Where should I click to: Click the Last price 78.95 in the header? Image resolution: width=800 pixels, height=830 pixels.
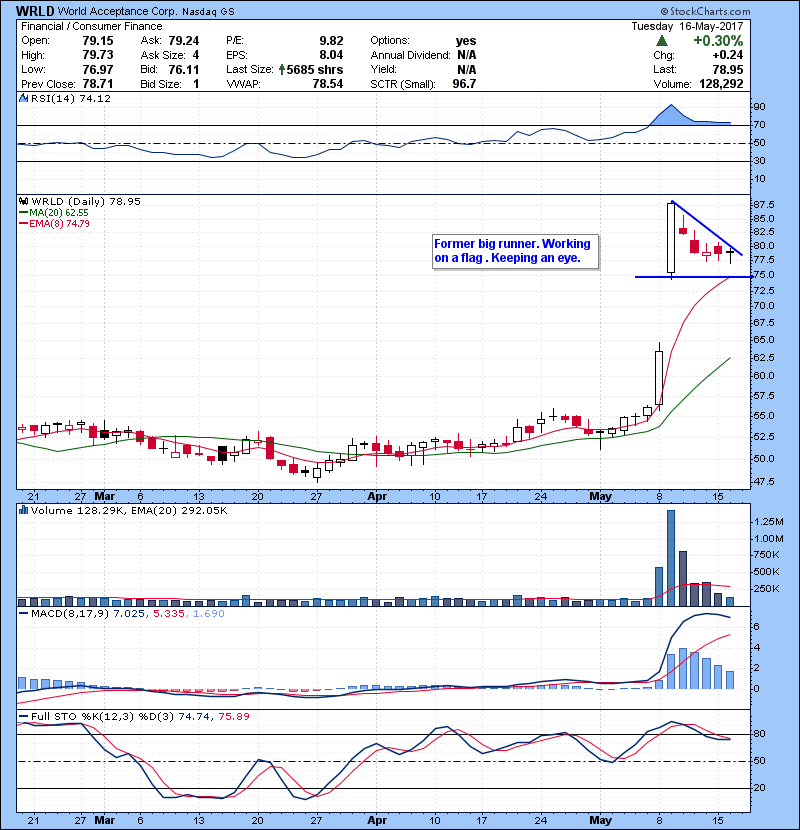pos(728,69)
